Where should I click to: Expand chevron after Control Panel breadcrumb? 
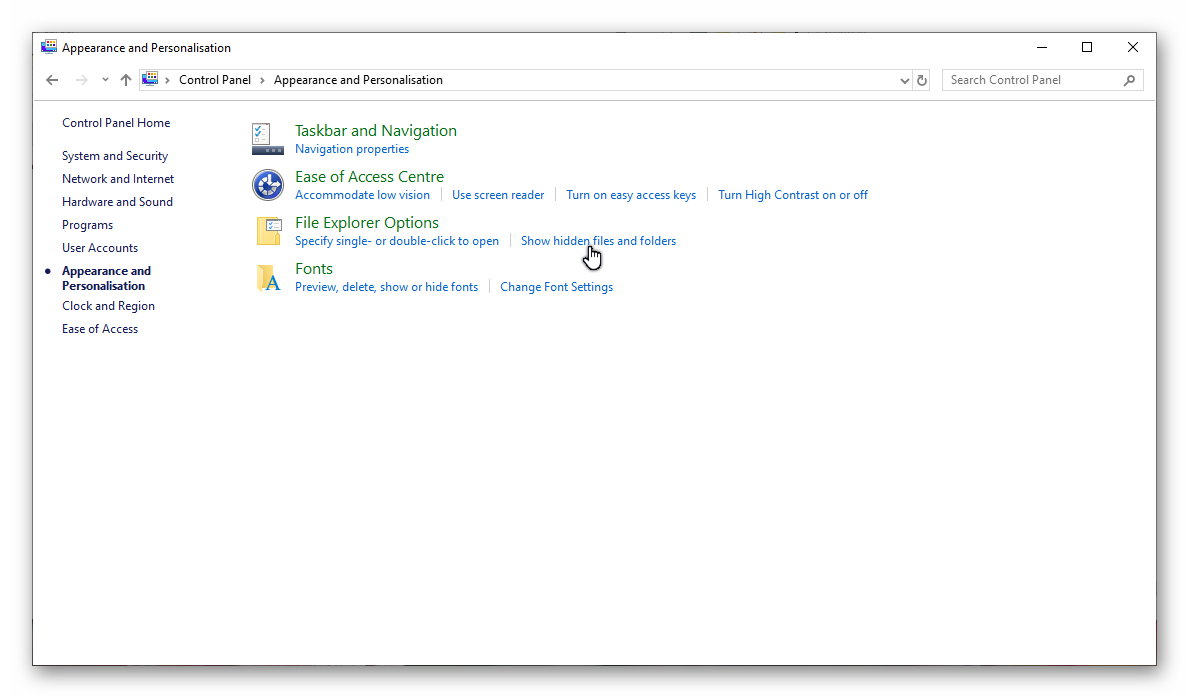point(262,80)
